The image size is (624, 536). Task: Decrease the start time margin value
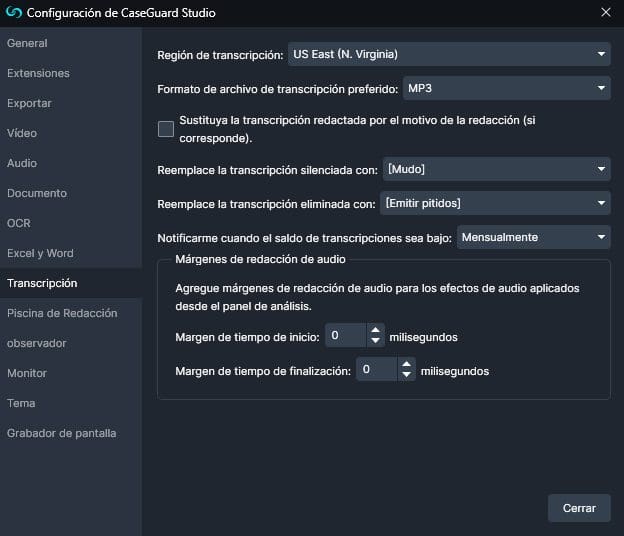(375, 341)
